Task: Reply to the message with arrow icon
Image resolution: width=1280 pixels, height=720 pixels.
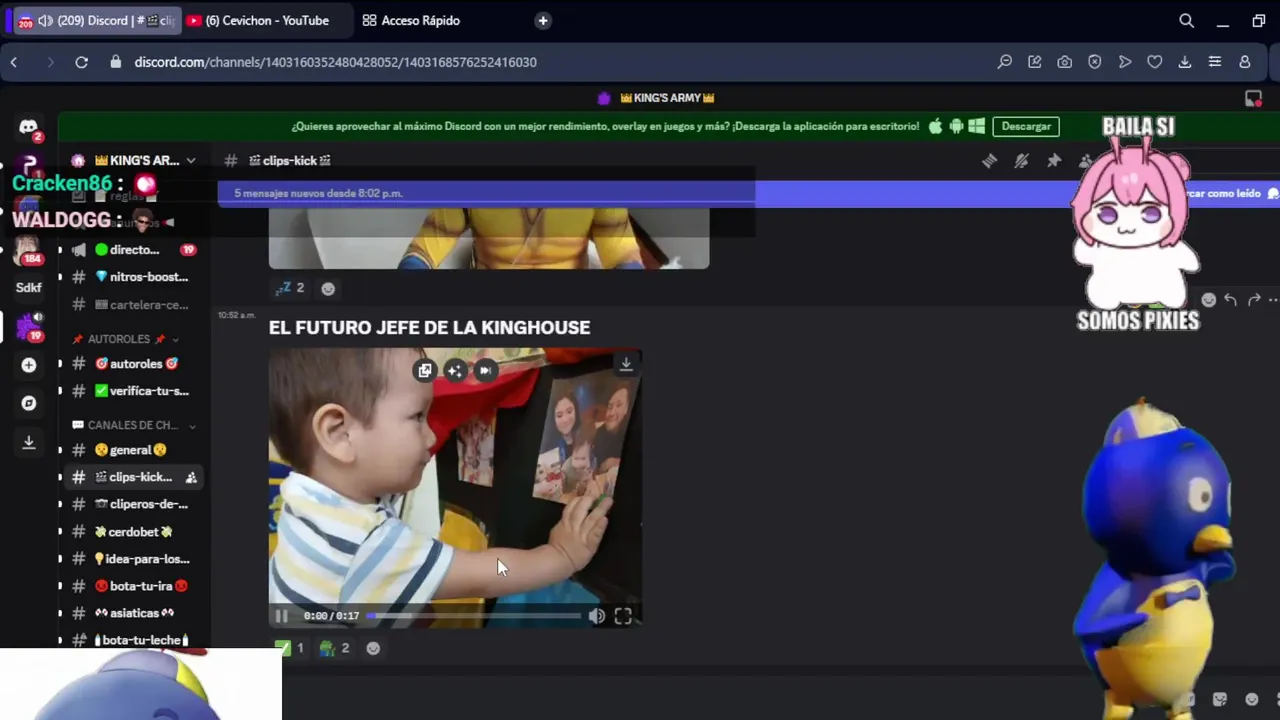Action: (x=1230, y=300)
